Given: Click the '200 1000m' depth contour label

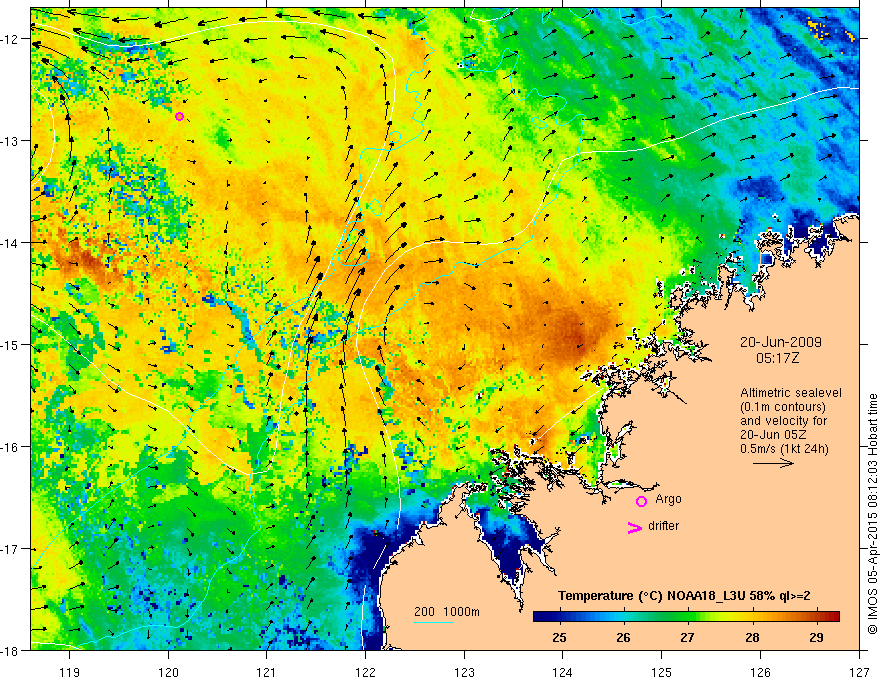Looking at the screenshot, I should (447, 612).
